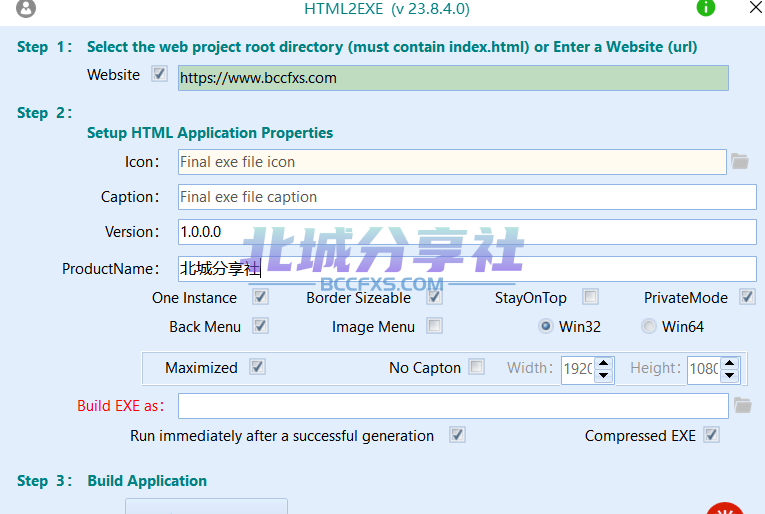Toggle One Instance checkbox

point(260,297)
